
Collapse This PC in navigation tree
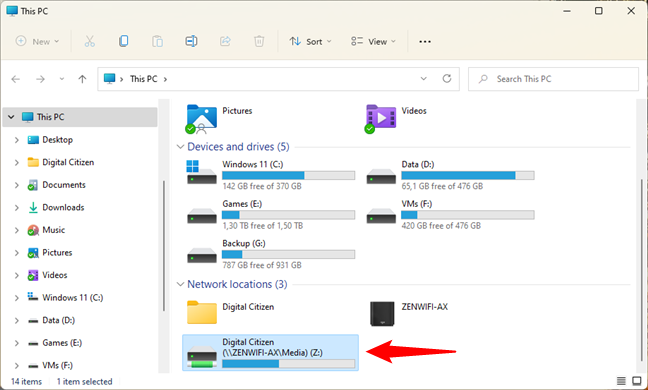(x=11, y=117)
